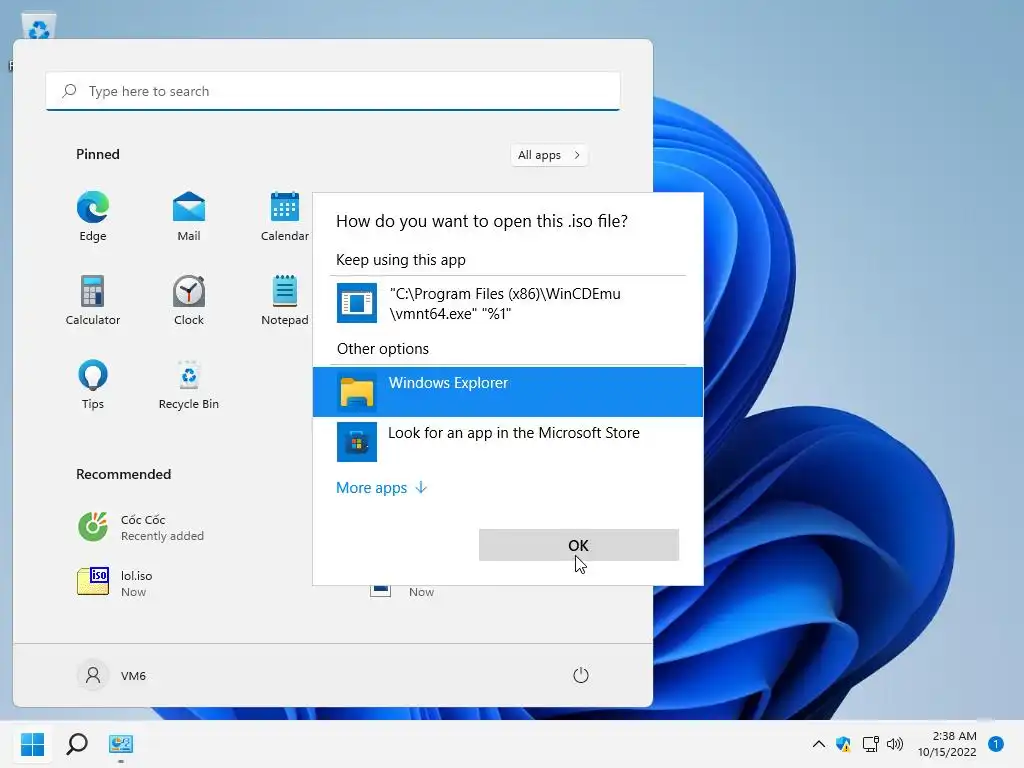Expand More apps list

click(x=381, y=488)
